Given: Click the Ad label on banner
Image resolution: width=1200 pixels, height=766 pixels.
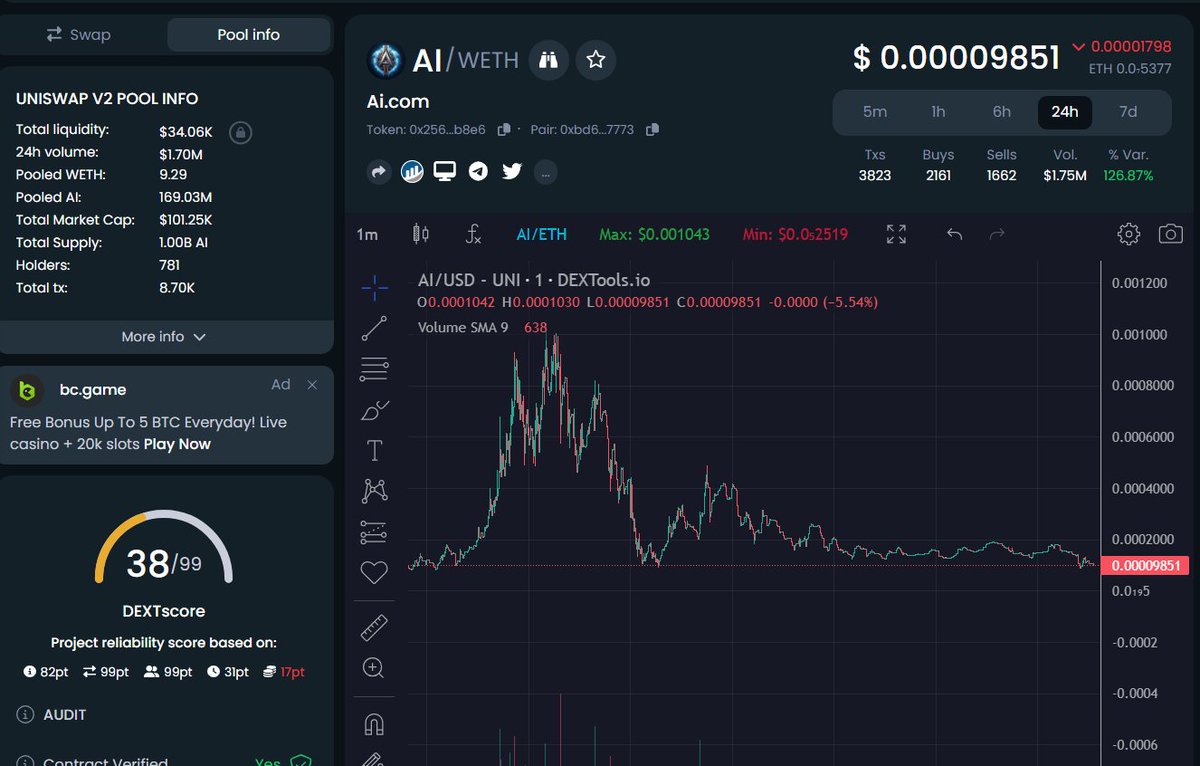Looking at the screenshot, I should pos(281,385).
